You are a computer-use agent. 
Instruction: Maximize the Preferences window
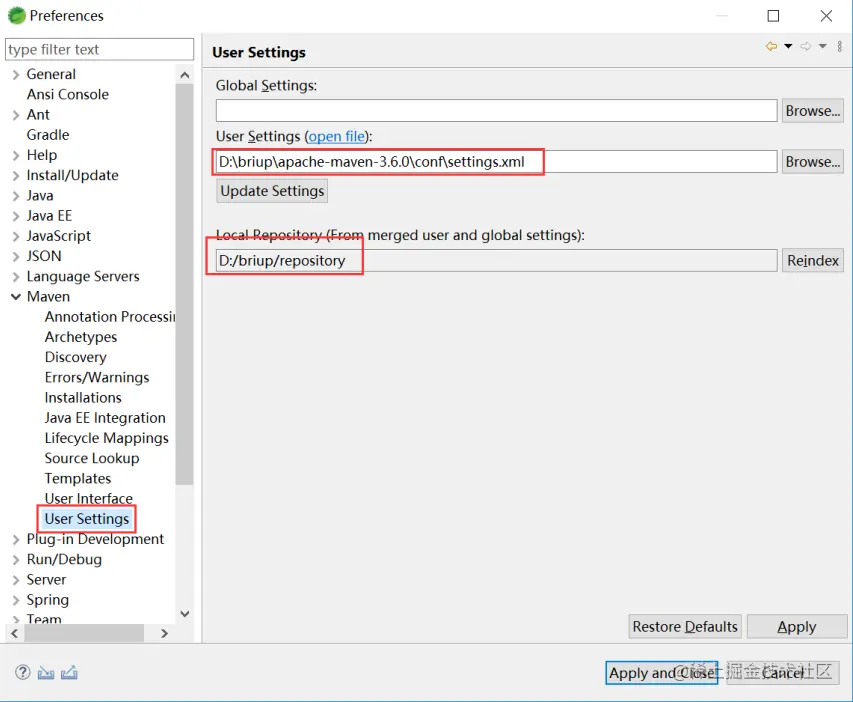point(773,16)
